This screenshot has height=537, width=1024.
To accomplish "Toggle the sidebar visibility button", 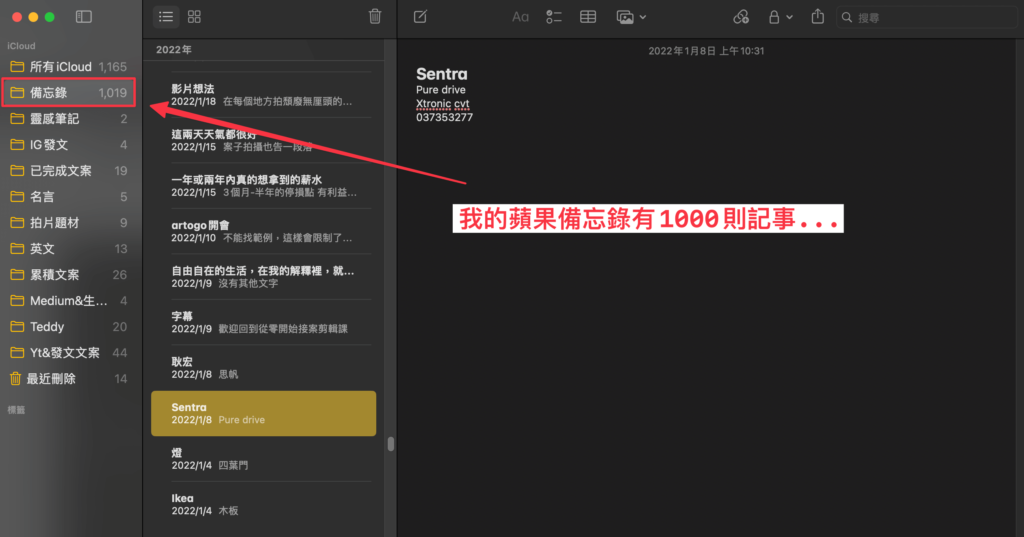I will click(84, 17).
